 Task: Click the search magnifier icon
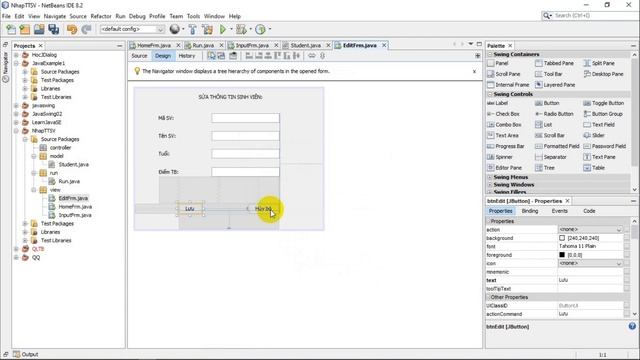(547, 16)
